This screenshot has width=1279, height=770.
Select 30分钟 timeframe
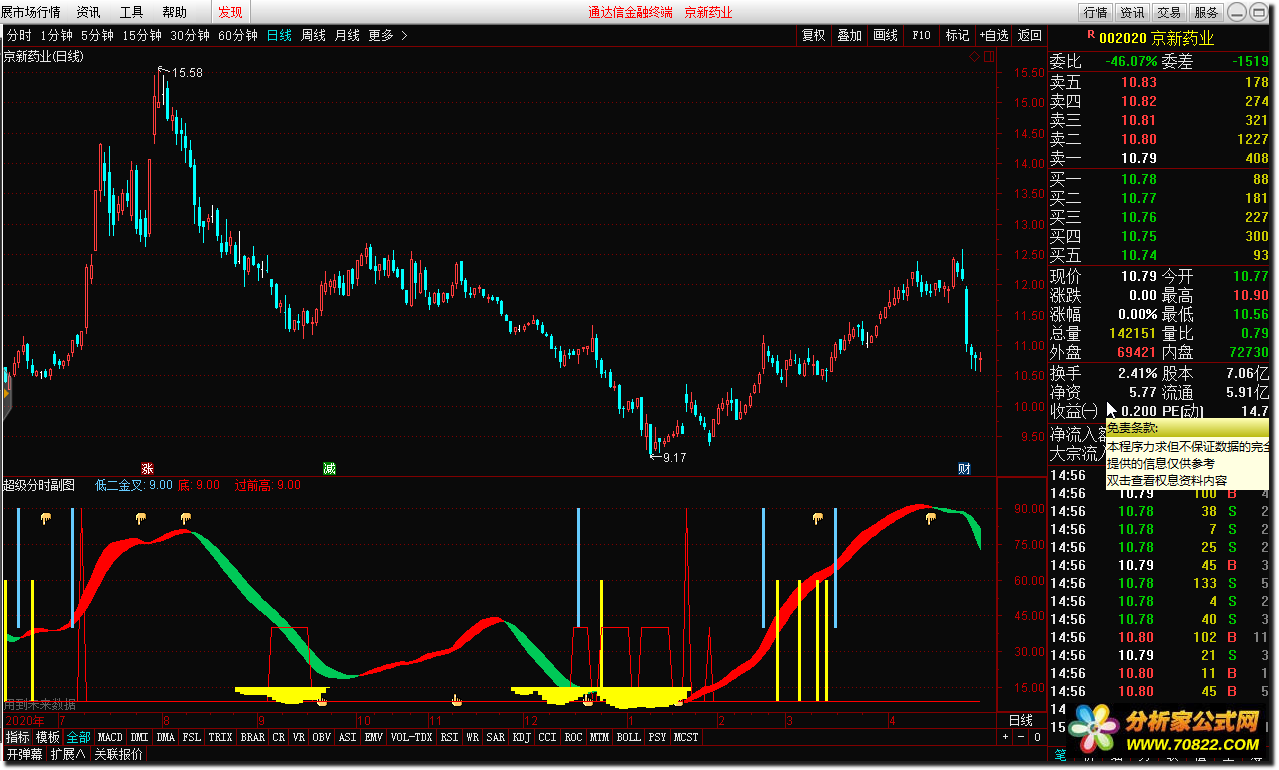189,35
